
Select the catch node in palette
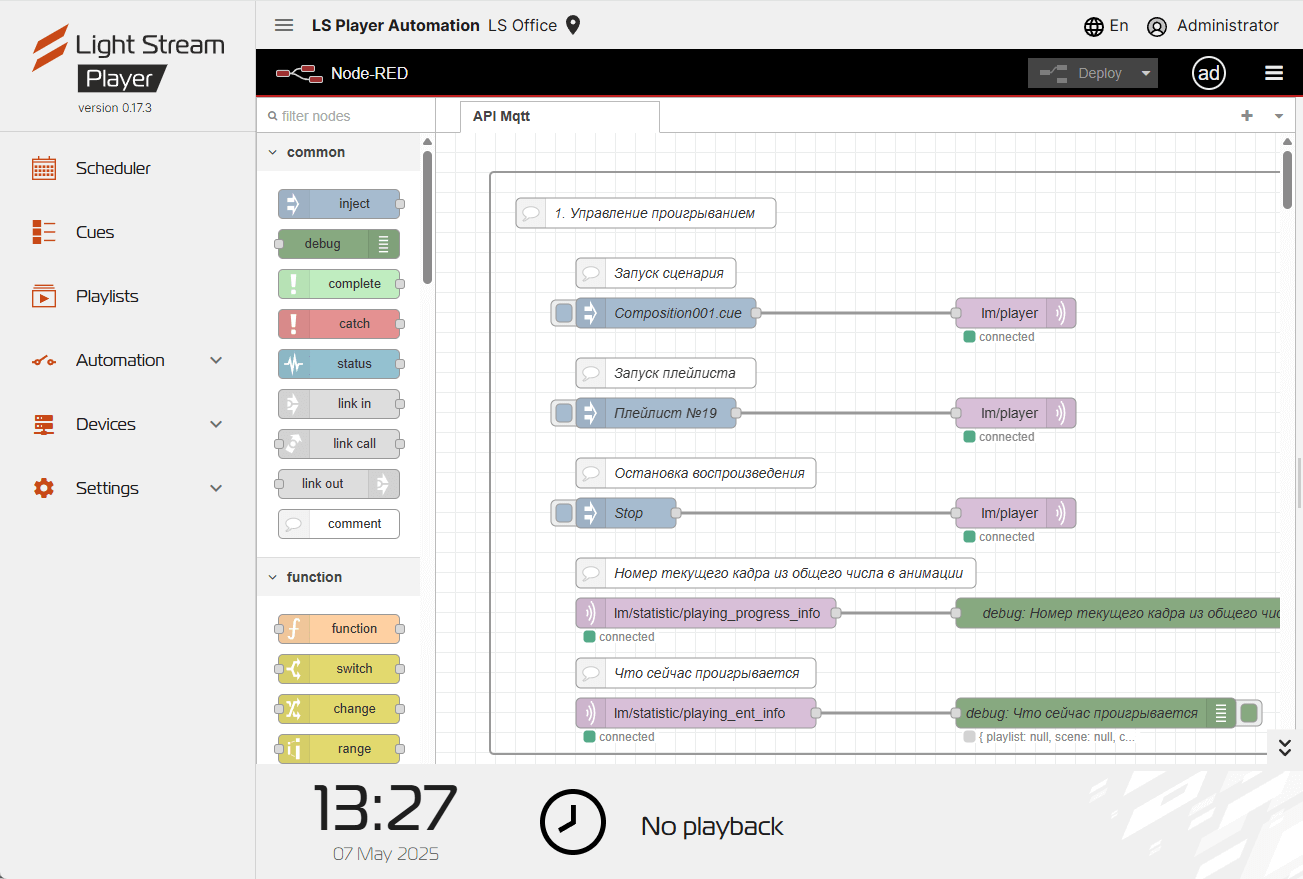pyautogui.click(x=339, y=324)
